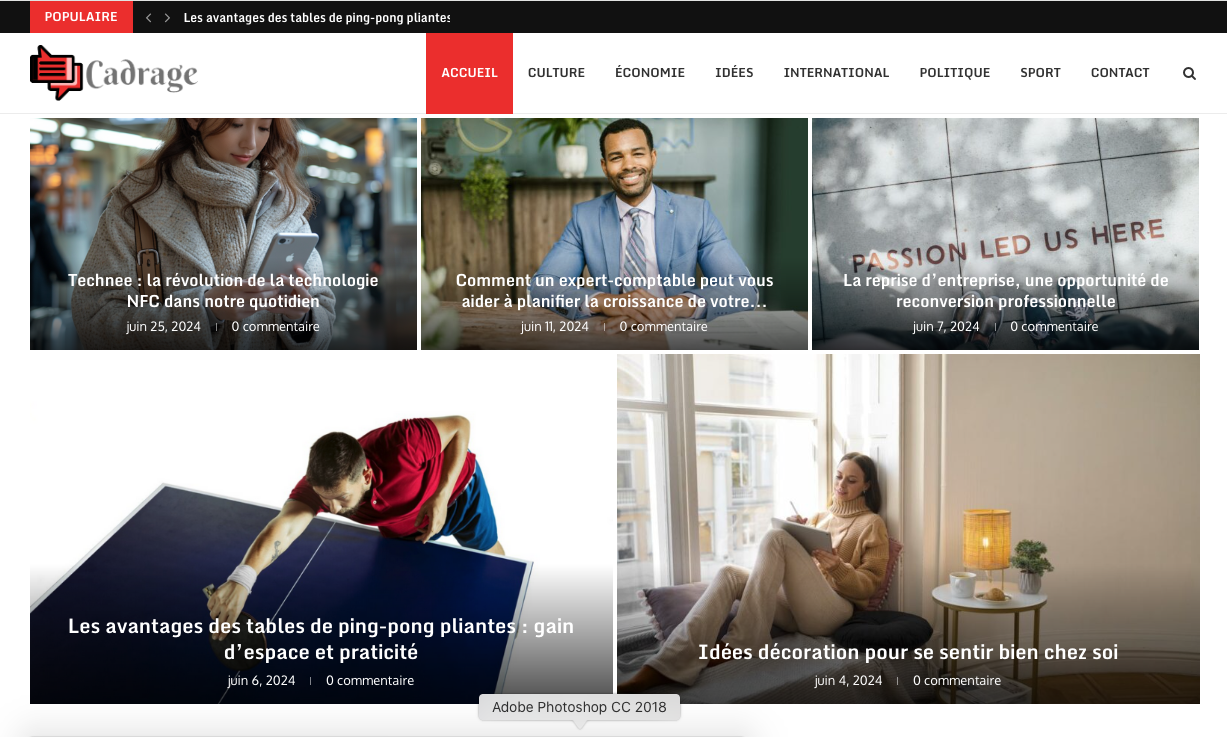
Task: Select the International menu item
Action: point(836,73)
